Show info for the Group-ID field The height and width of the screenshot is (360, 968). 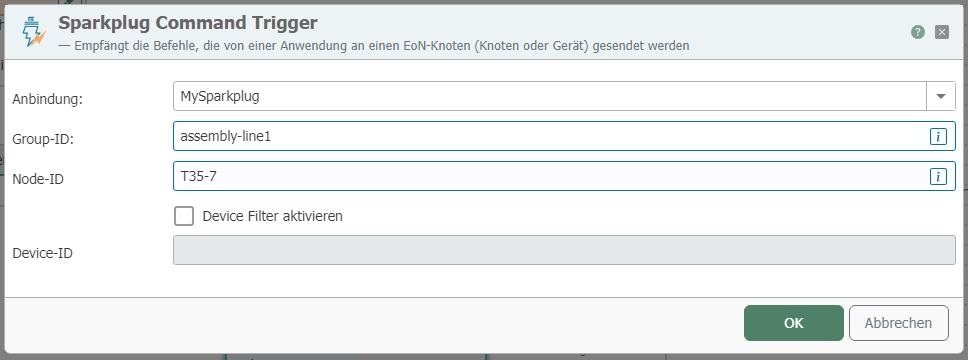pyautogui.click(x=938, y=136)
